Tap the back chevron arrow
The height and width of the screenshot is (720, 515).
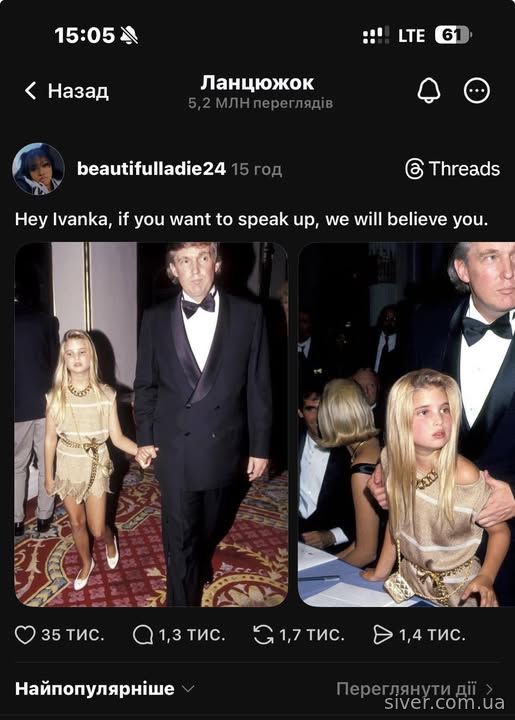tap(30, 90)
